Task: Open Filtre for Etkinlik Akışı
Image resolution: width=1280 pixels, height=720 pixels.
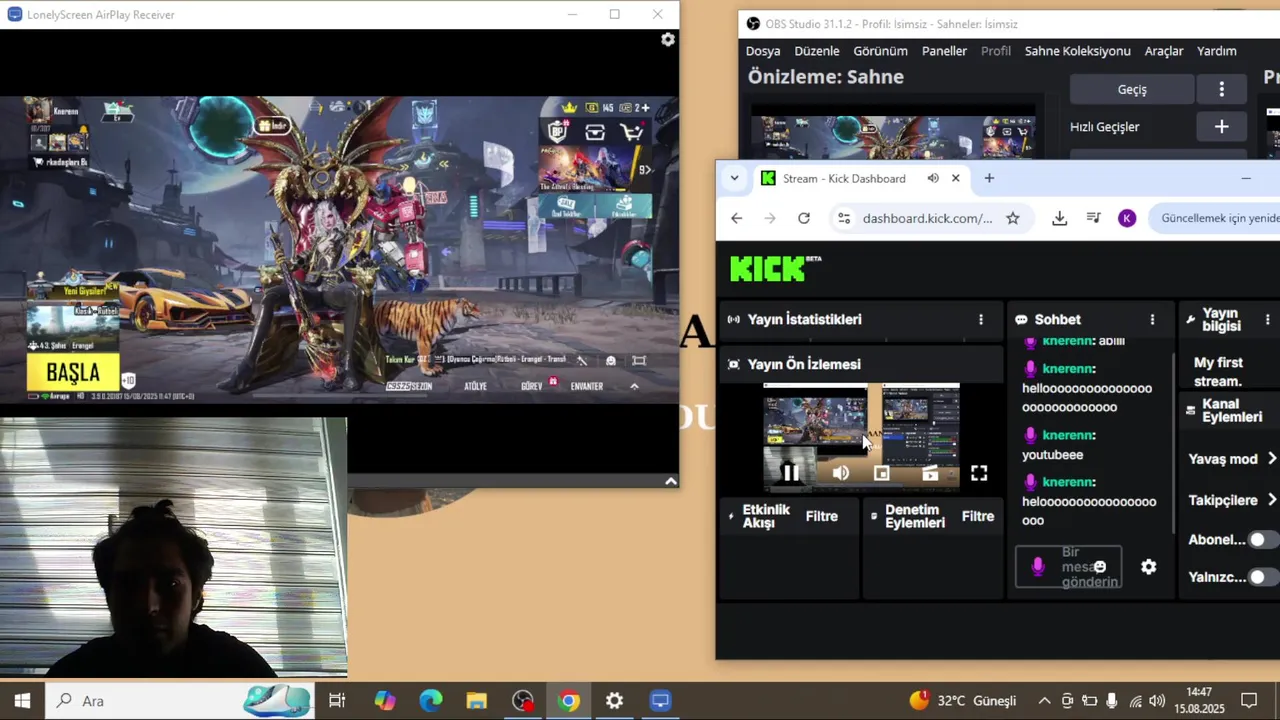Action: pyautogui.click(x=822, y=516)
